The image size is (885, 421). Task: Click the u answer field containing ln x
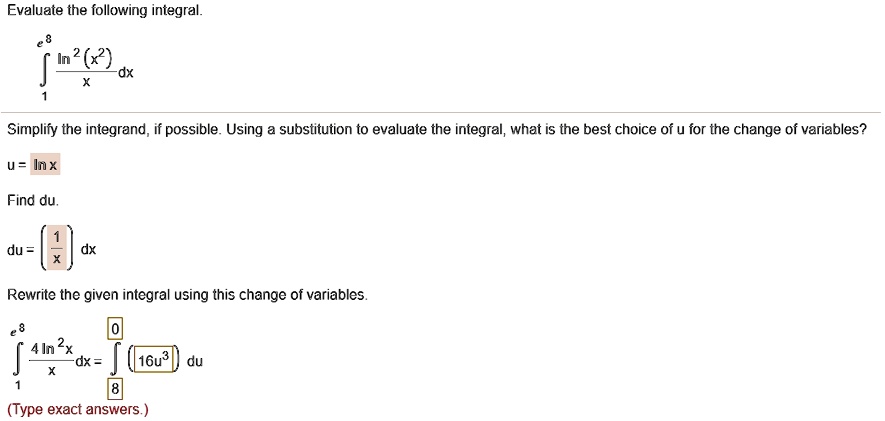pyautogui.click(x=46, y=164)
